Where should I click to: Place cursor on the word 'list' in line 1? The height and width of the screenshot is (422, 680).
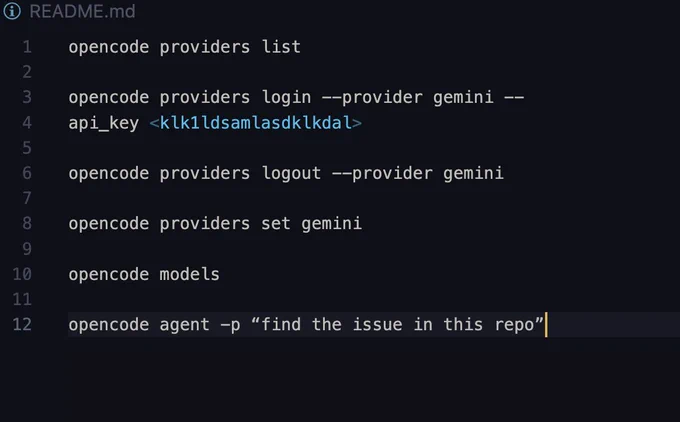(281, 47)
